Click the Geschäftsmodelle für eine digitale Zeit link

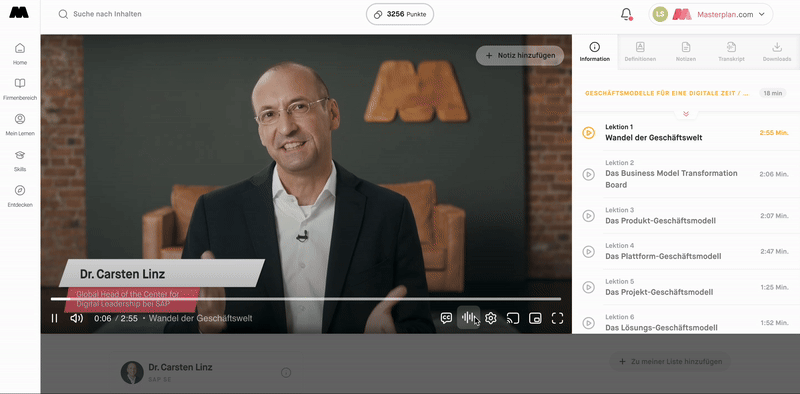[x=667, y=93]
